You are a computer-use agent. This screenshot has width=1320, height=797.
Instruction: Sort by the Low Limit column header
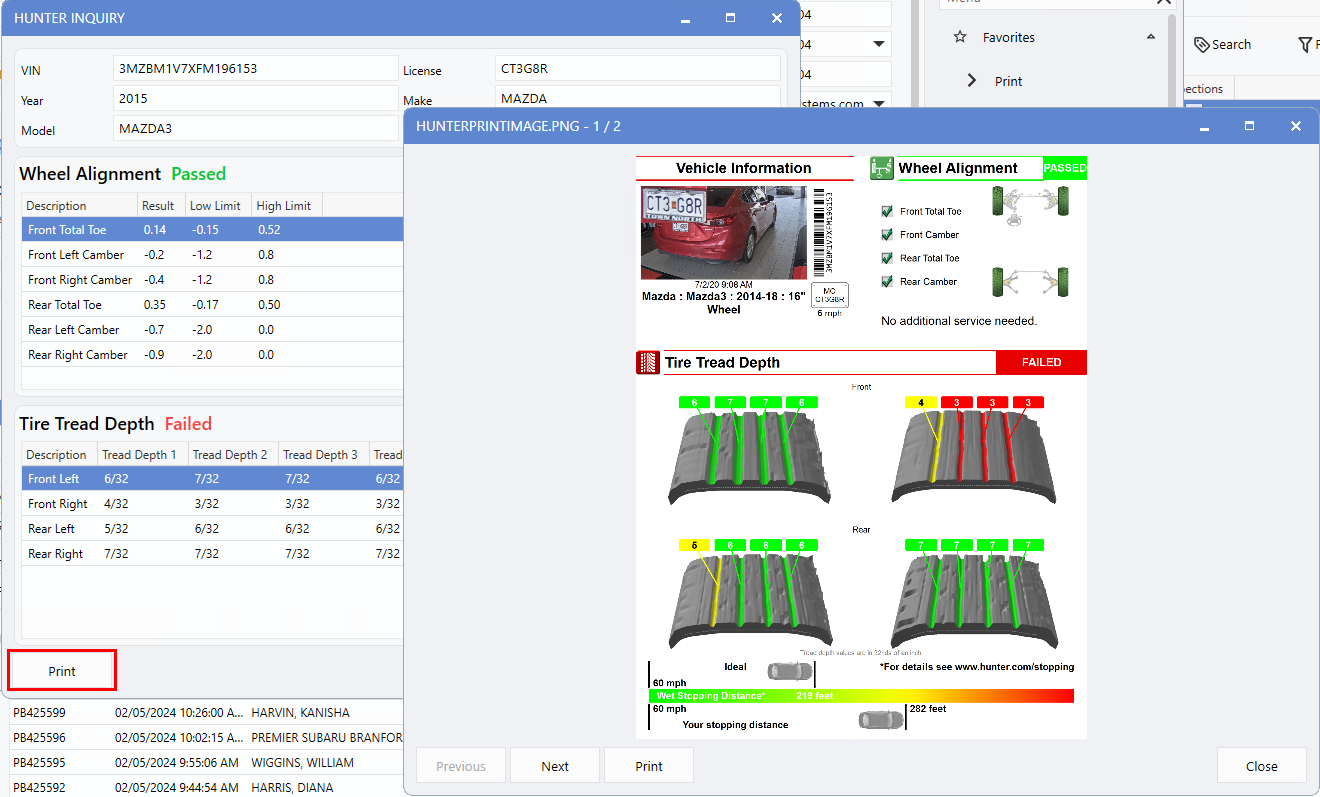click(216, 205)
